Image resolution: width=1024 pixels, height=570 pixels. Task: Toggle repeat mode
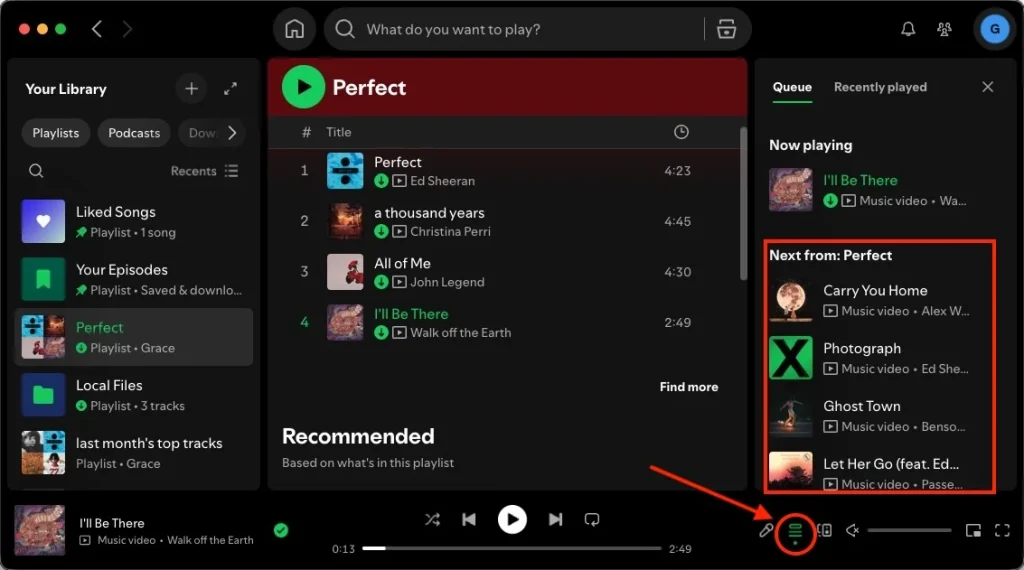[592, 519]
